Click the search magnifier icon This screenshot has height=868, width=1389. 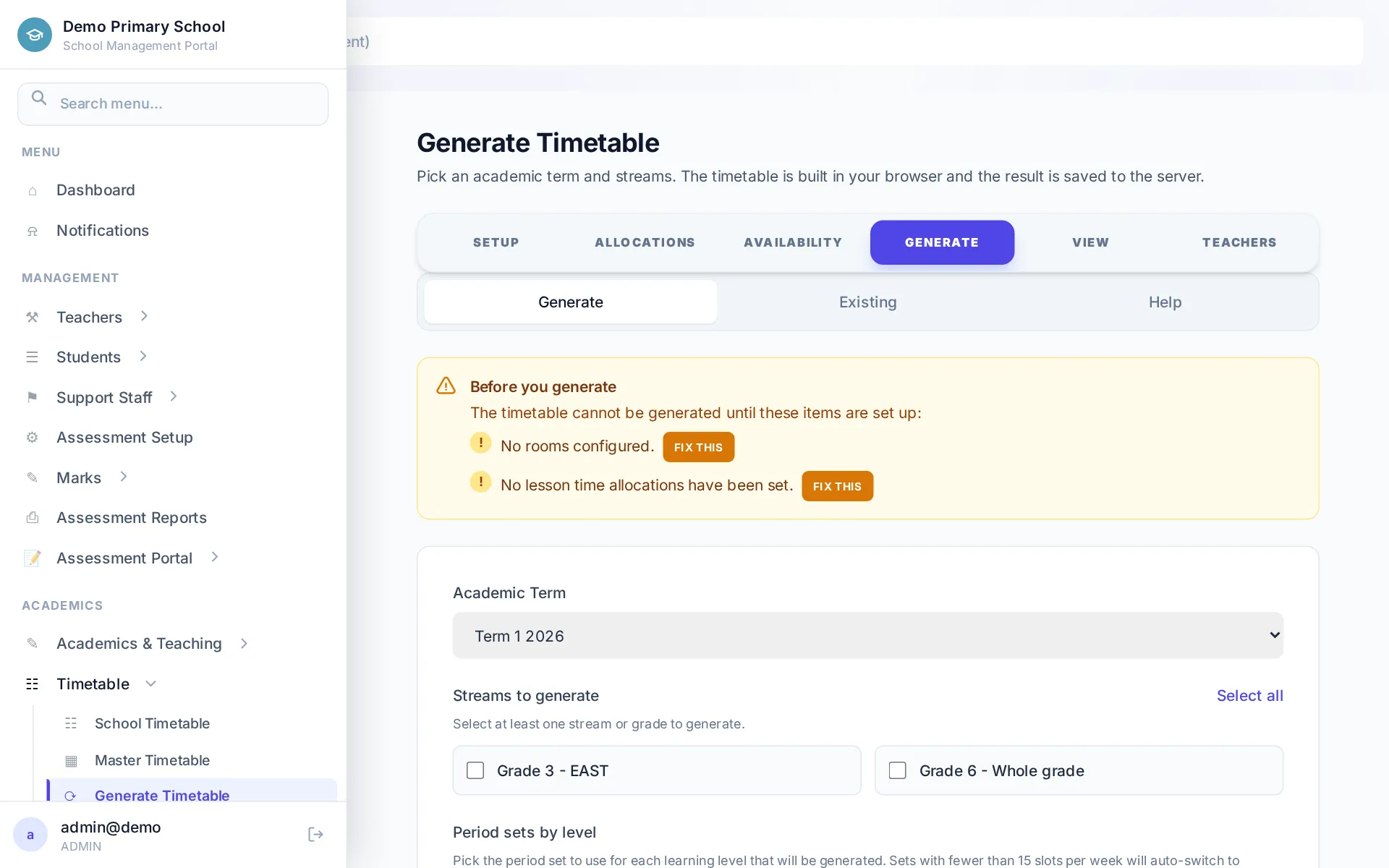click(x=39, y=98)
